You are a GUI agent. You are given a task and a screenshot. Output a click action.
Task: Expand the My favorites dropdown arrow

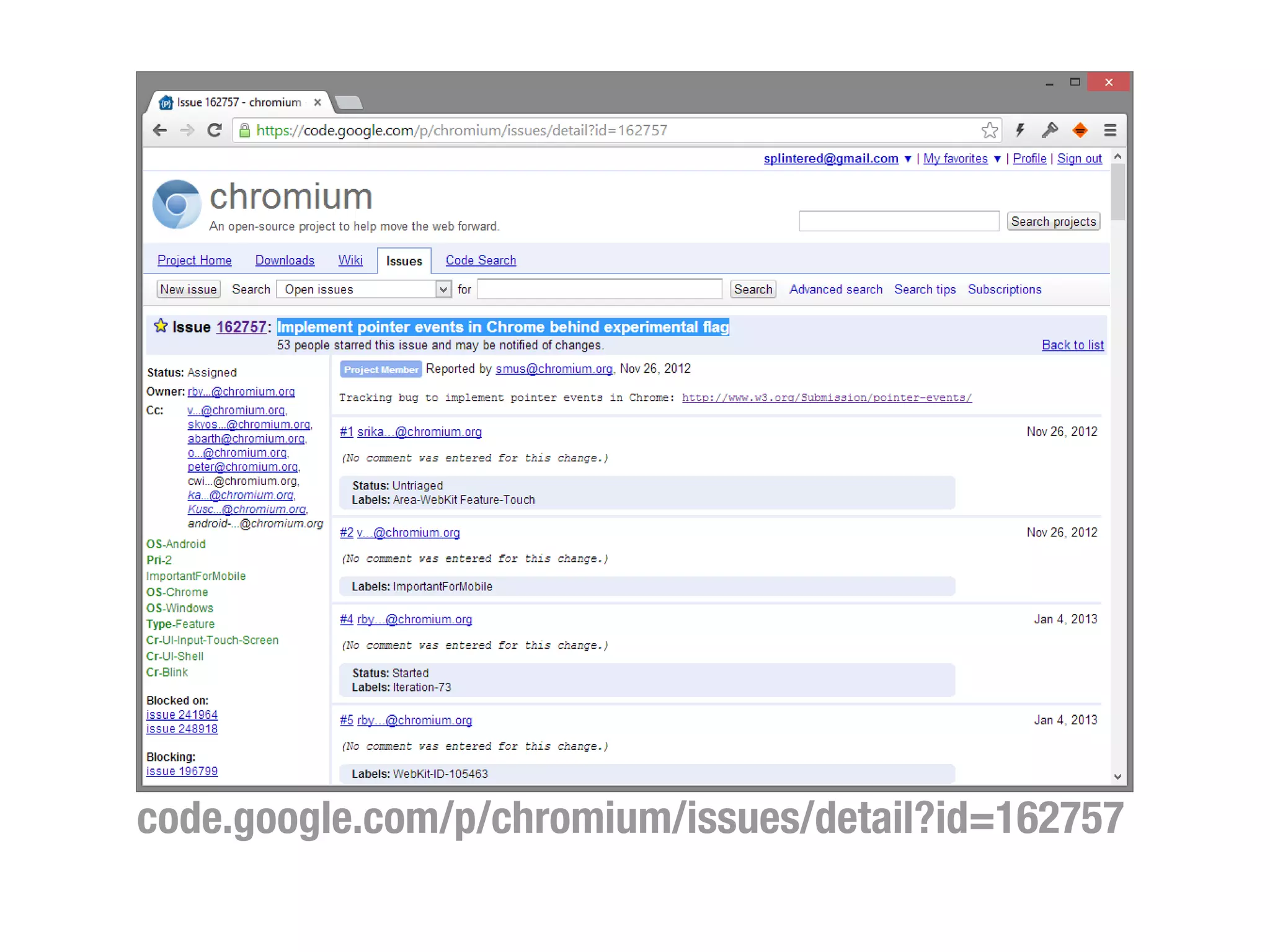coord(997,159)
